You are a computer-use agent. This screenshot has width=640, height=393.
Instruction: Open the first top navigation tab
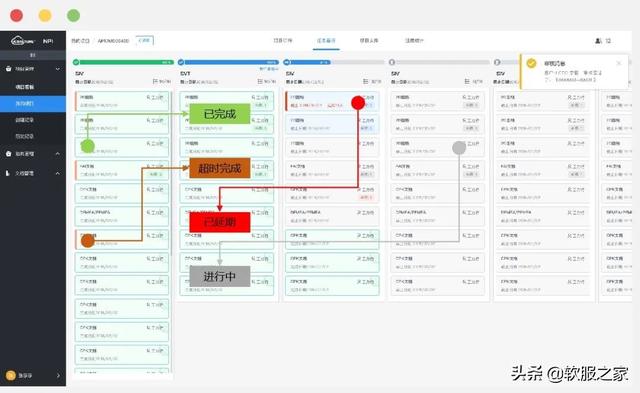(283, 41)
